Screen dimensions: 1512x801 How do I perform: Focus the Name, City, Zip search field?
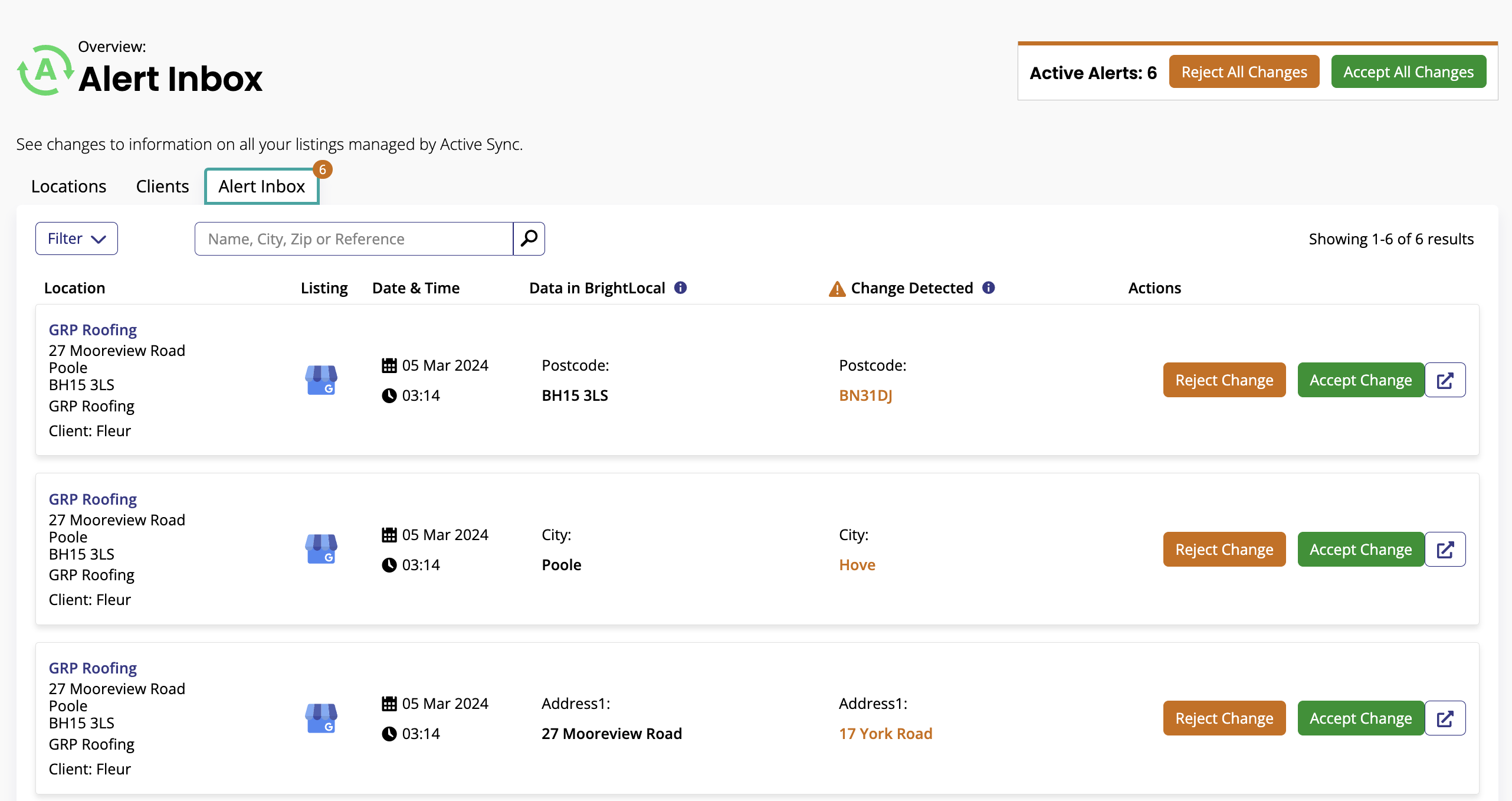coord(354,238)
